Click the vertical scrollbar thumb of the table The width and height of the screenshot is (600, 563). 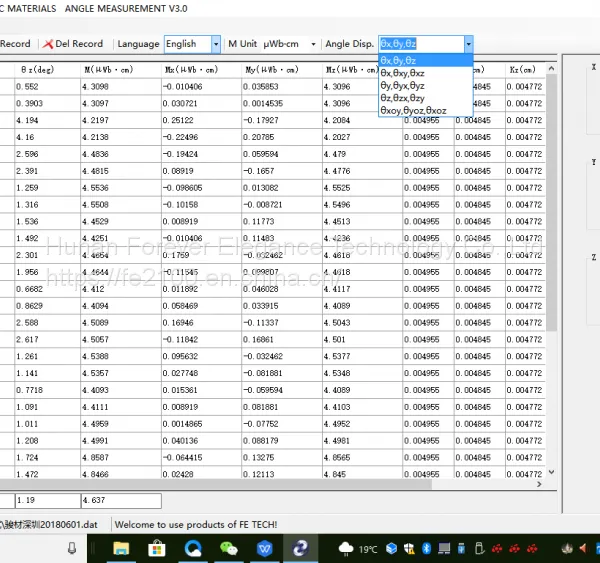click(551, 202)
